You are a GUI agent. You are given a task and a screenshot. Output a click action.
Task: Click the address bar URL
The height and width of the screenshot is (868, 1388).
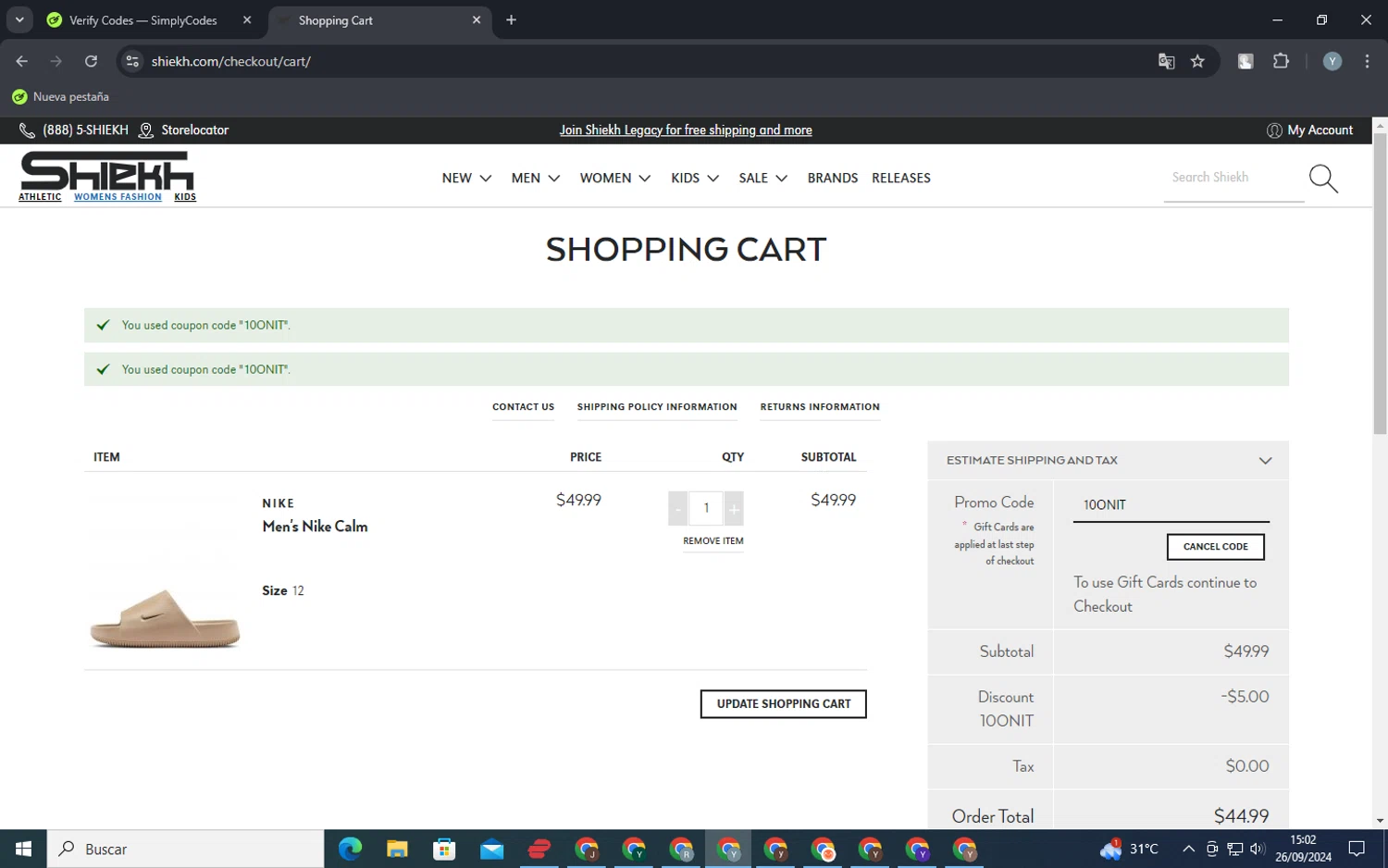point(231,61)
